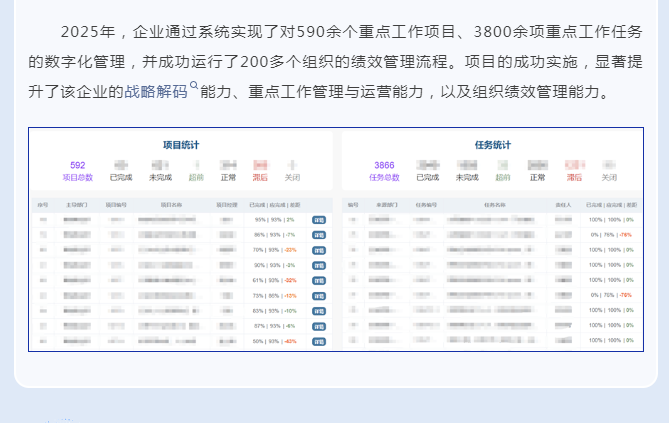Image resolution: width=669 pixels, height=423 pixels.
Task: Select 592 项目总数 in project statistics
Action: click(x=78, y=171)
